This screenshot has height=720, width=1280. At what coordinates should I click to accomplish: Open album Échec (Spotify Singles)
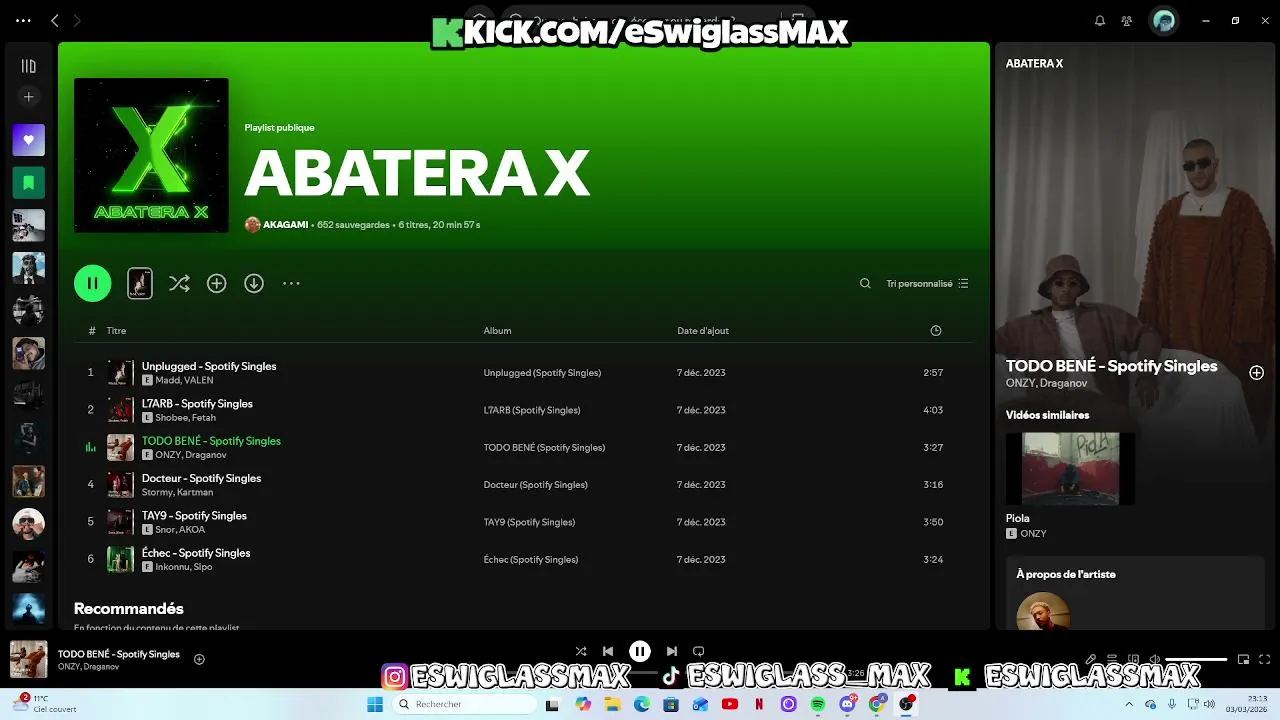point(531,560)
